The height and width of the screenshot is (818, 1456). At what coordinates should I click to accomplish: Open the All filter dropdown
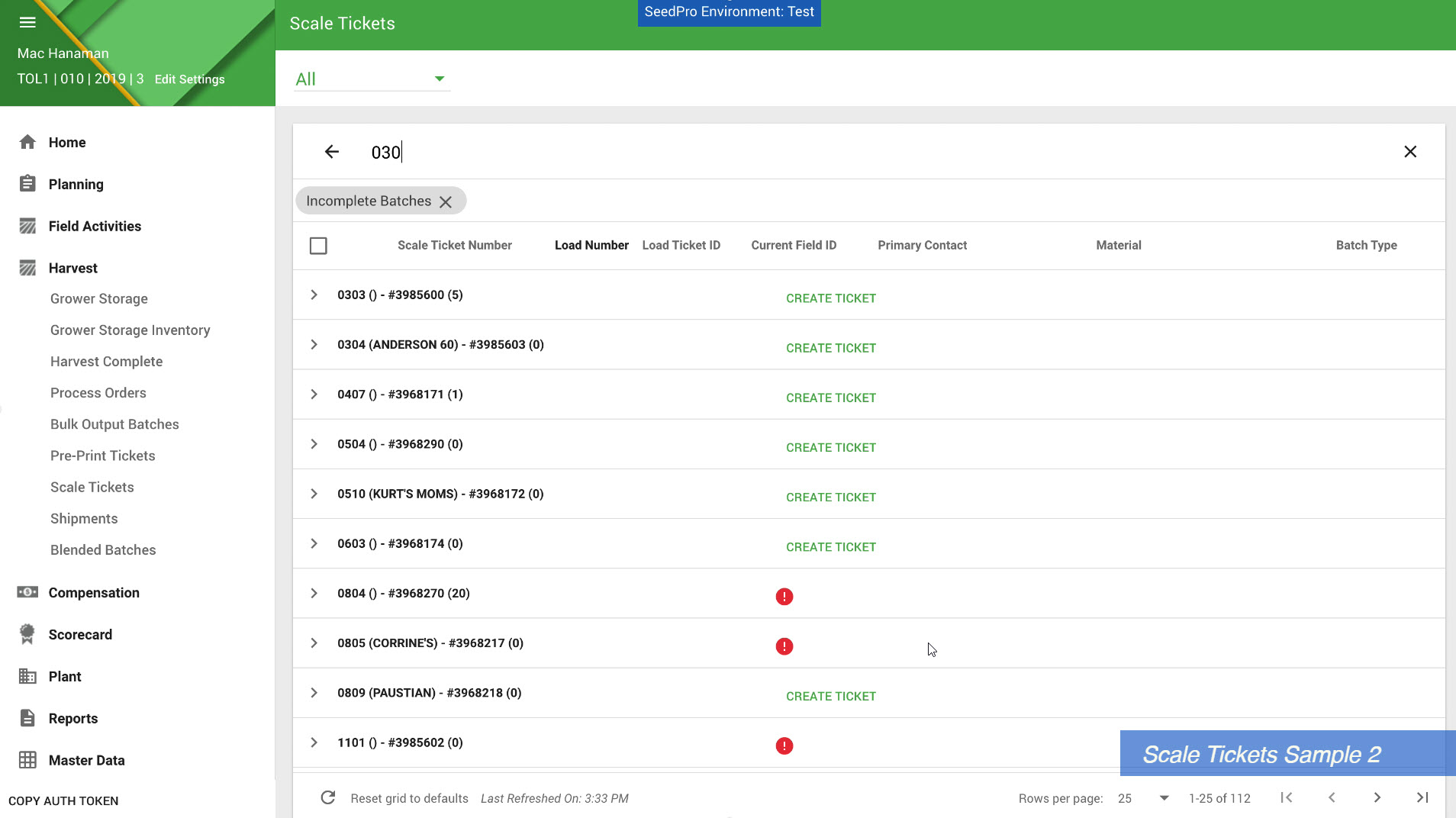point(371,79)
